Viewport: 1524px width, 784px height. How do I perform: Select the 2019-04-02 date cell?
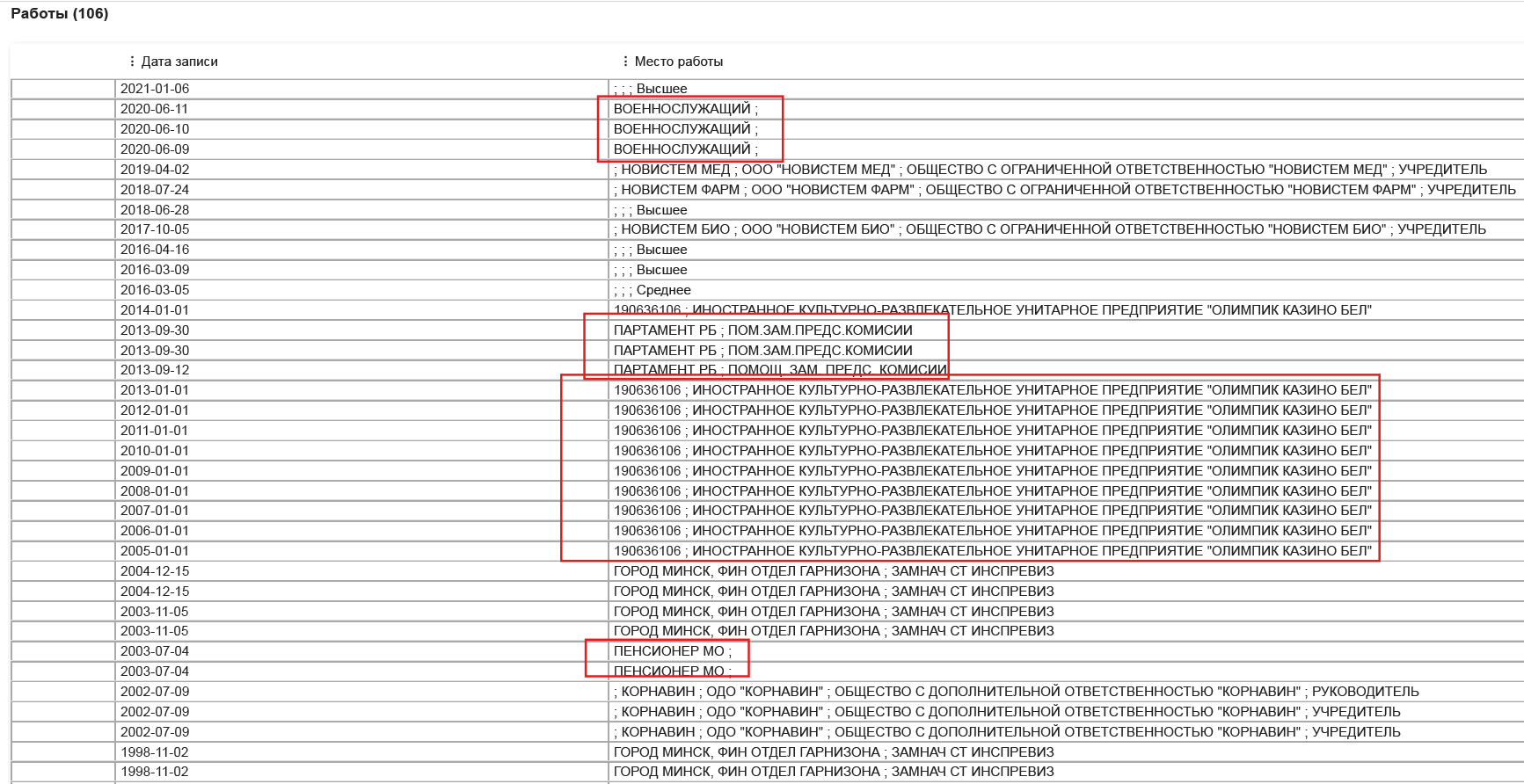[155, 170]
